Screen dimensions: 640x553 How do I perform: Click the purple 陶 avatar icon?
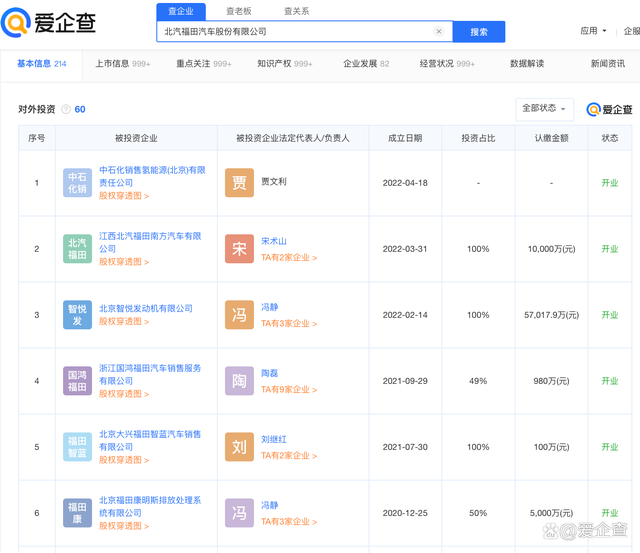click(239, 381)
